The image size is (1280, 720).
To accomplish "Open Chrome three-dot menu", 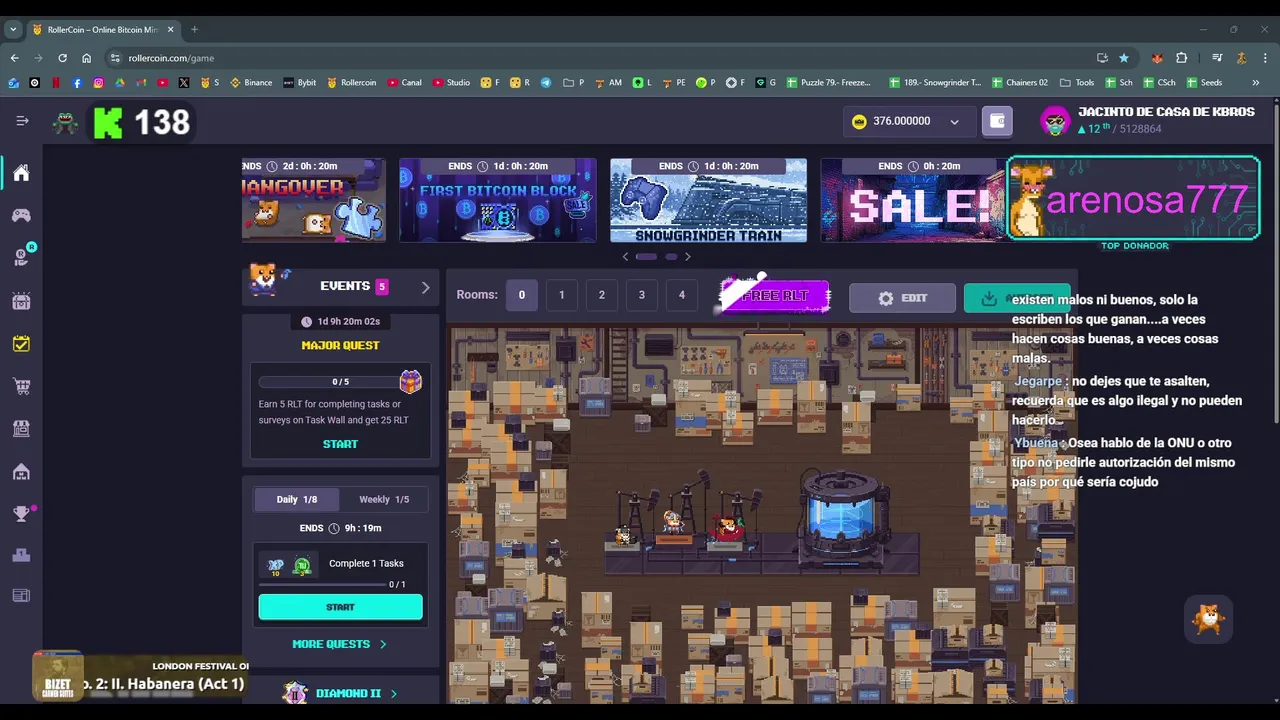I will click(x=1265, y=58).
